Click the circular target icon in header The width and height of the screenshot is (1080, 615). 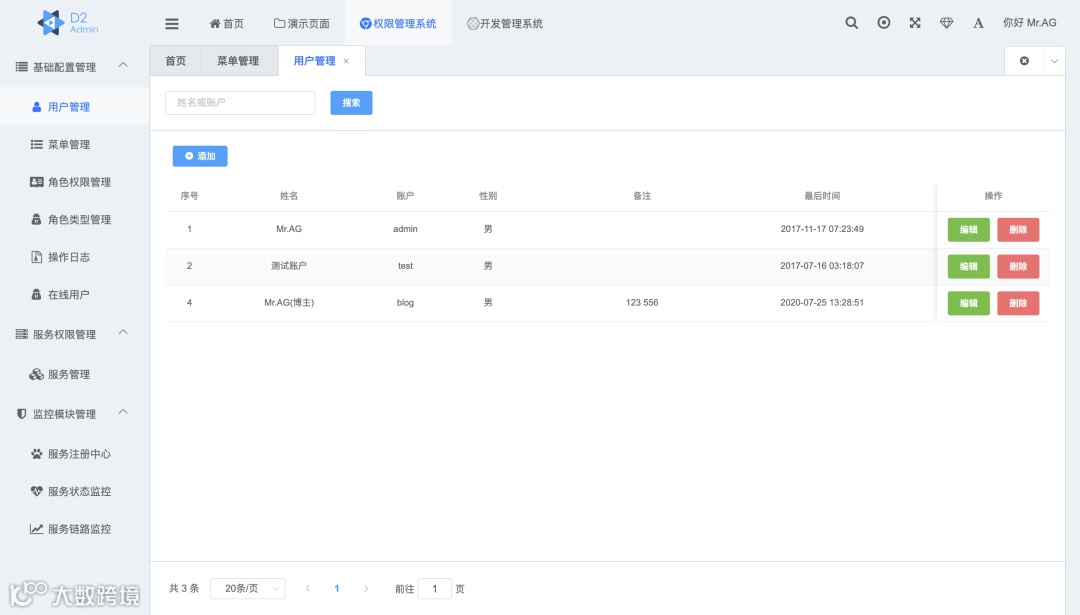coord(884,23)
